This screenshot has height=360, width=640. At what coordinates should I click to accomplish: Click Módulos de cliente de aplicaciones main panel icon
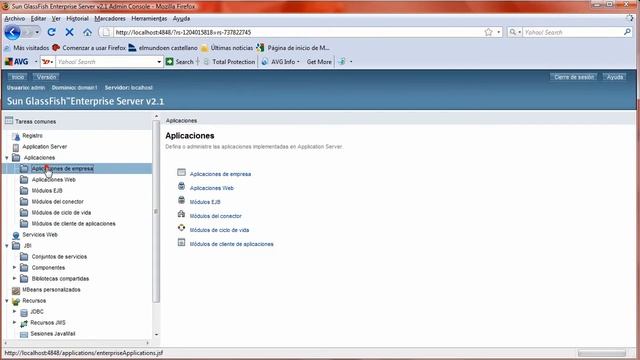[x=181, y=242]
